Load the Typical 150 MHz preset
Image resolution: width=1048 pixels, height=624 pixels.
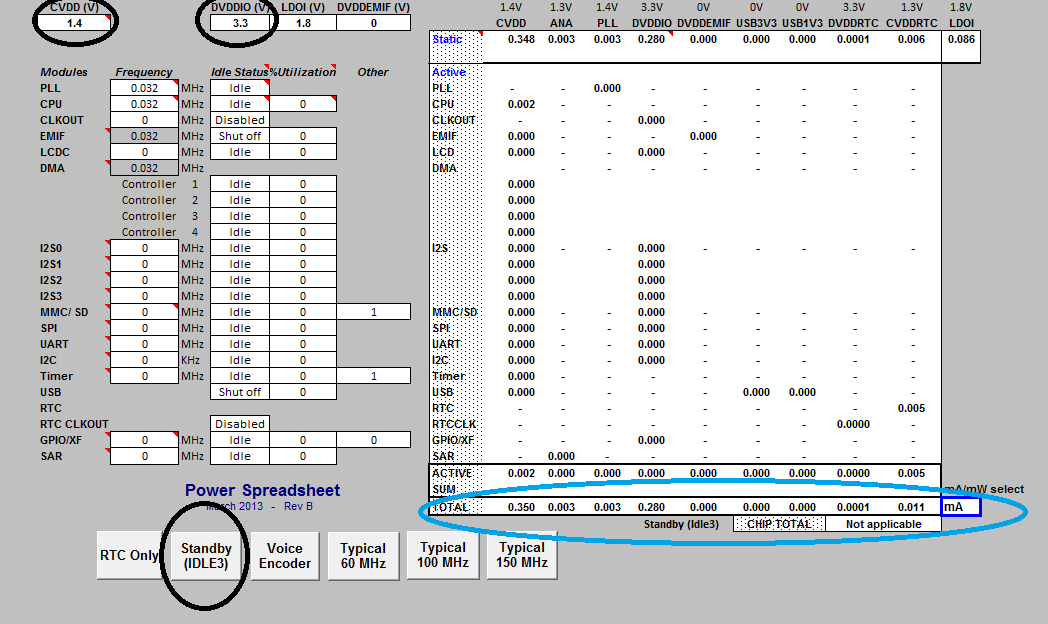pyautogui.click(x=521, y=555)
